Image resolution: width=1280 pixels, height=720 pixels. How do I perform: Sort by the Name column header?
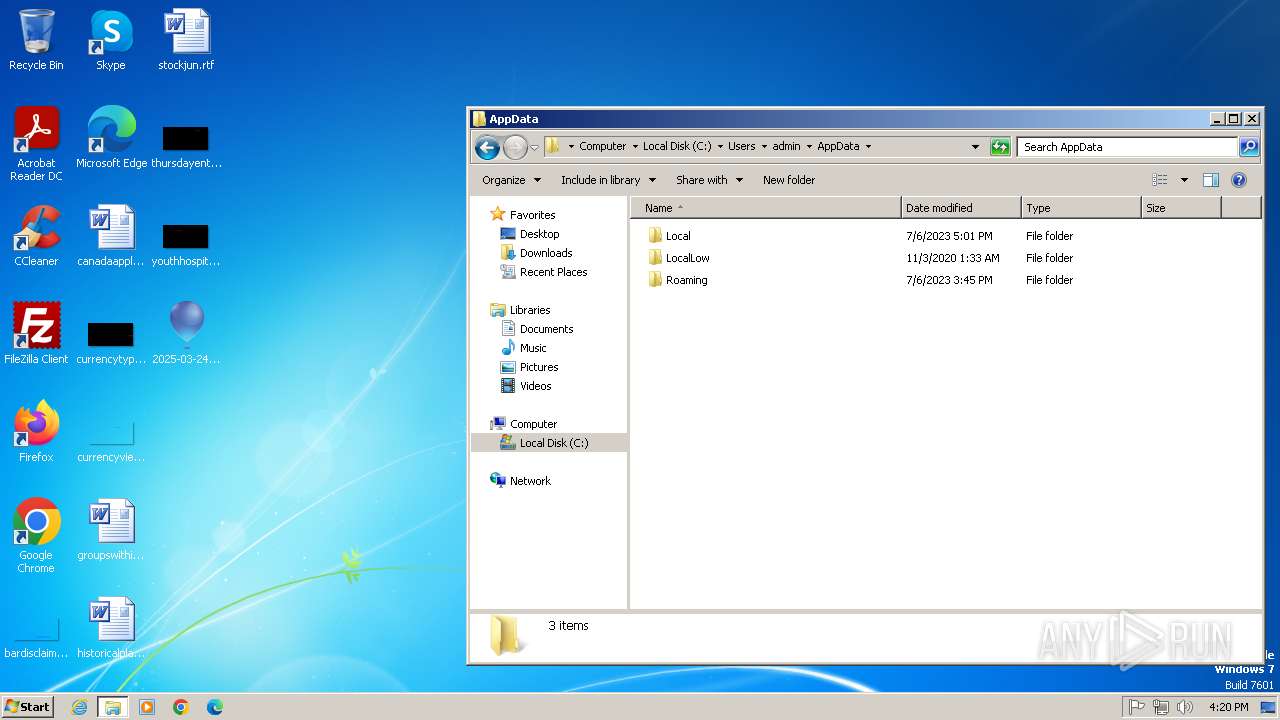tap(765, 208)
